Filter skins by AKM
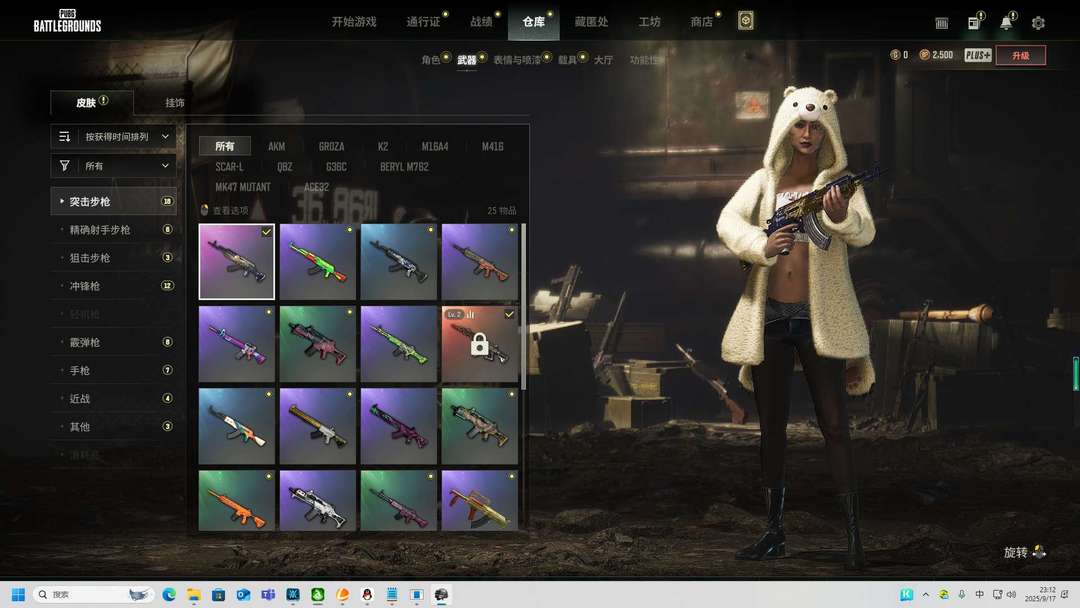The image size is (1080, 608). tap(277, 146)
